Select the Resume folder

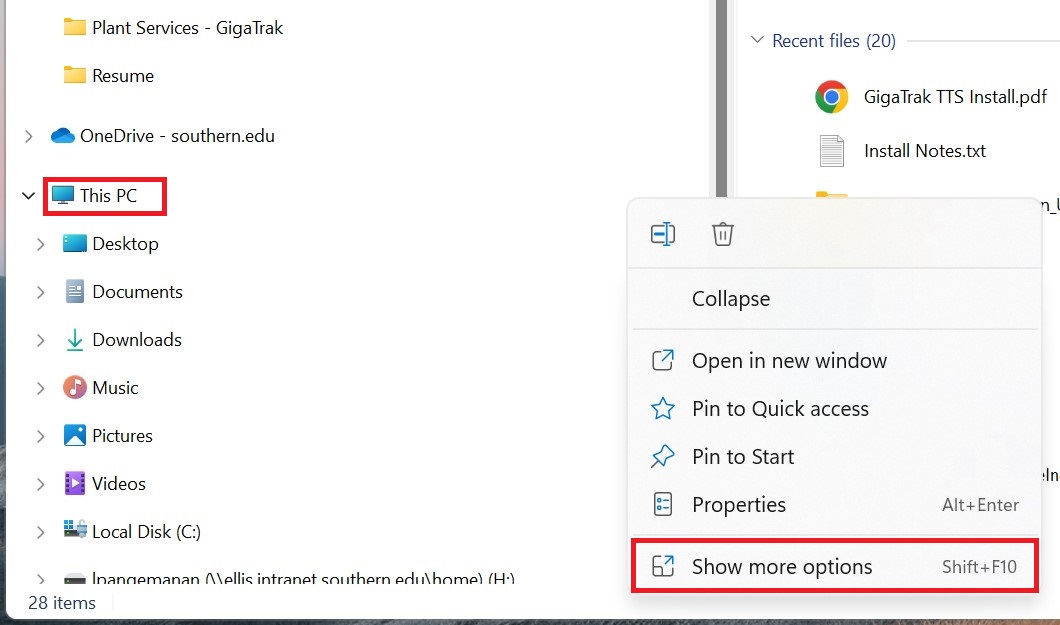pos(122,76)
